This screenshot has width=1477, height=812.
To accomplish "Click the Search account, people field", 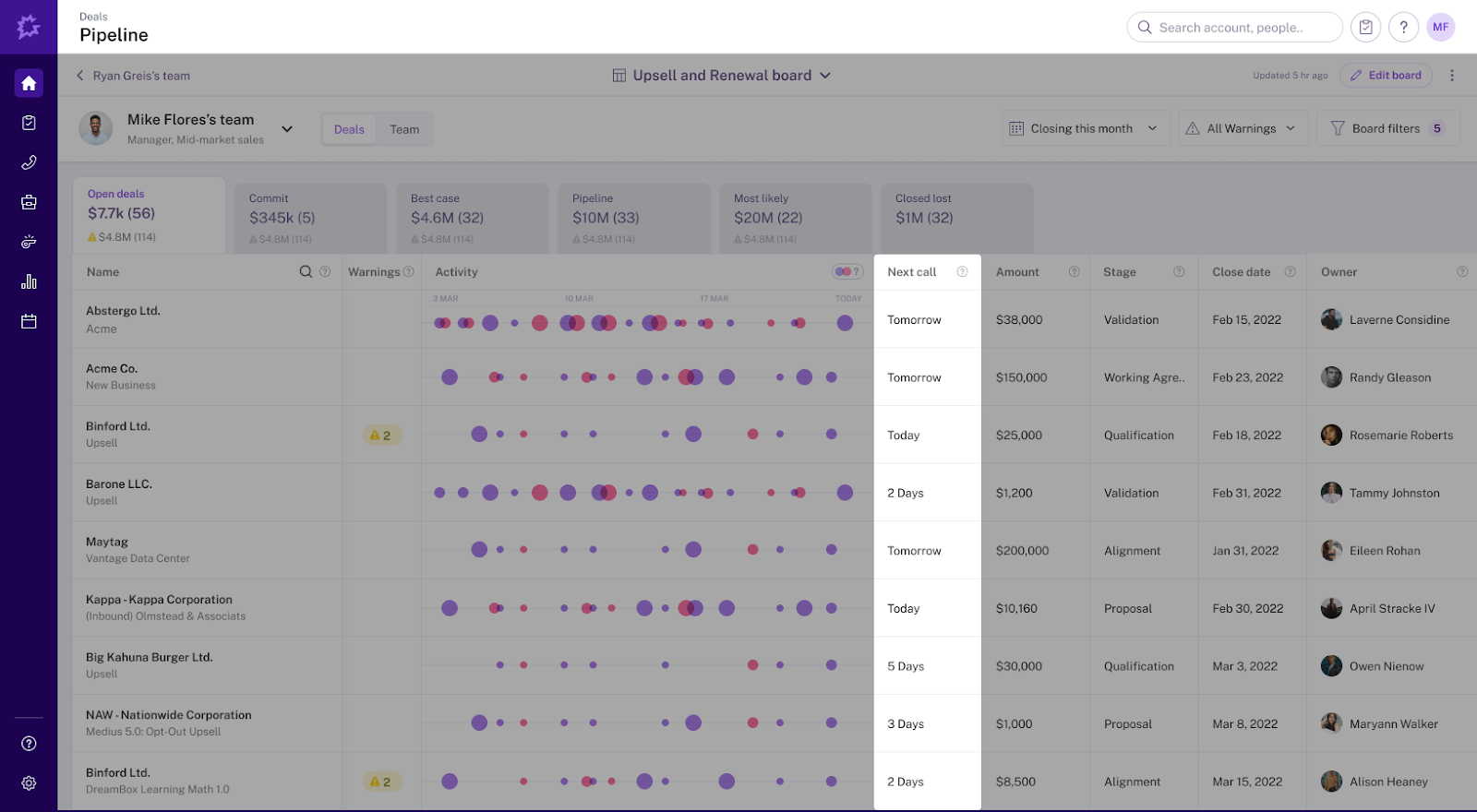I will (x=1234, y=28).
